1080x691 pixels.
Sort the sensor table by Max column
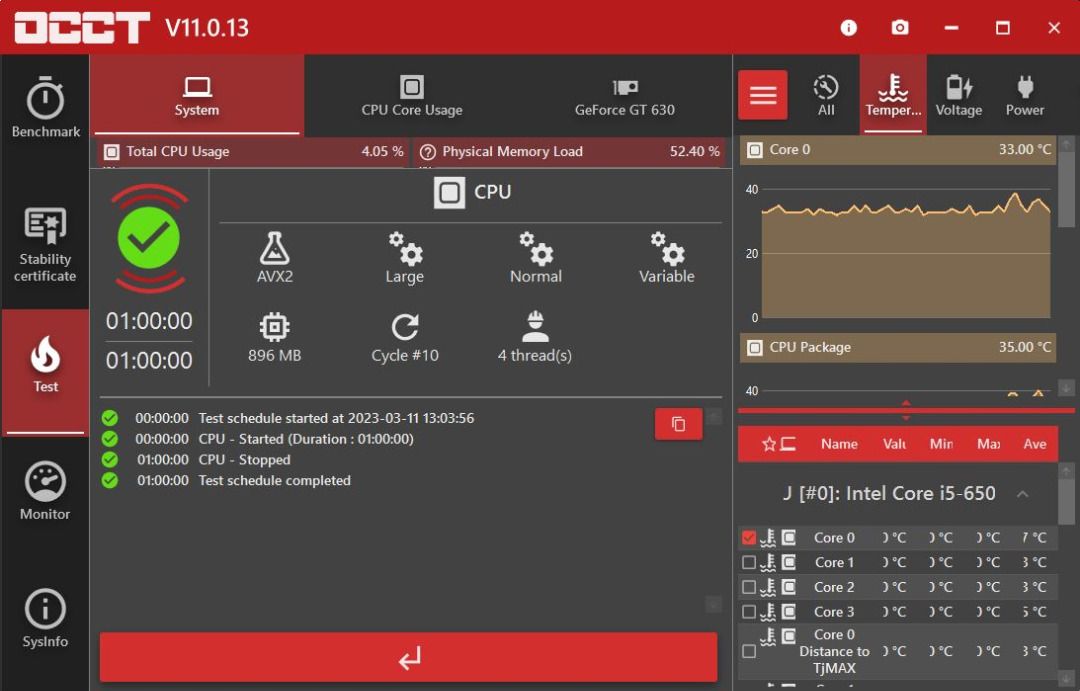[x=988, y=444]
